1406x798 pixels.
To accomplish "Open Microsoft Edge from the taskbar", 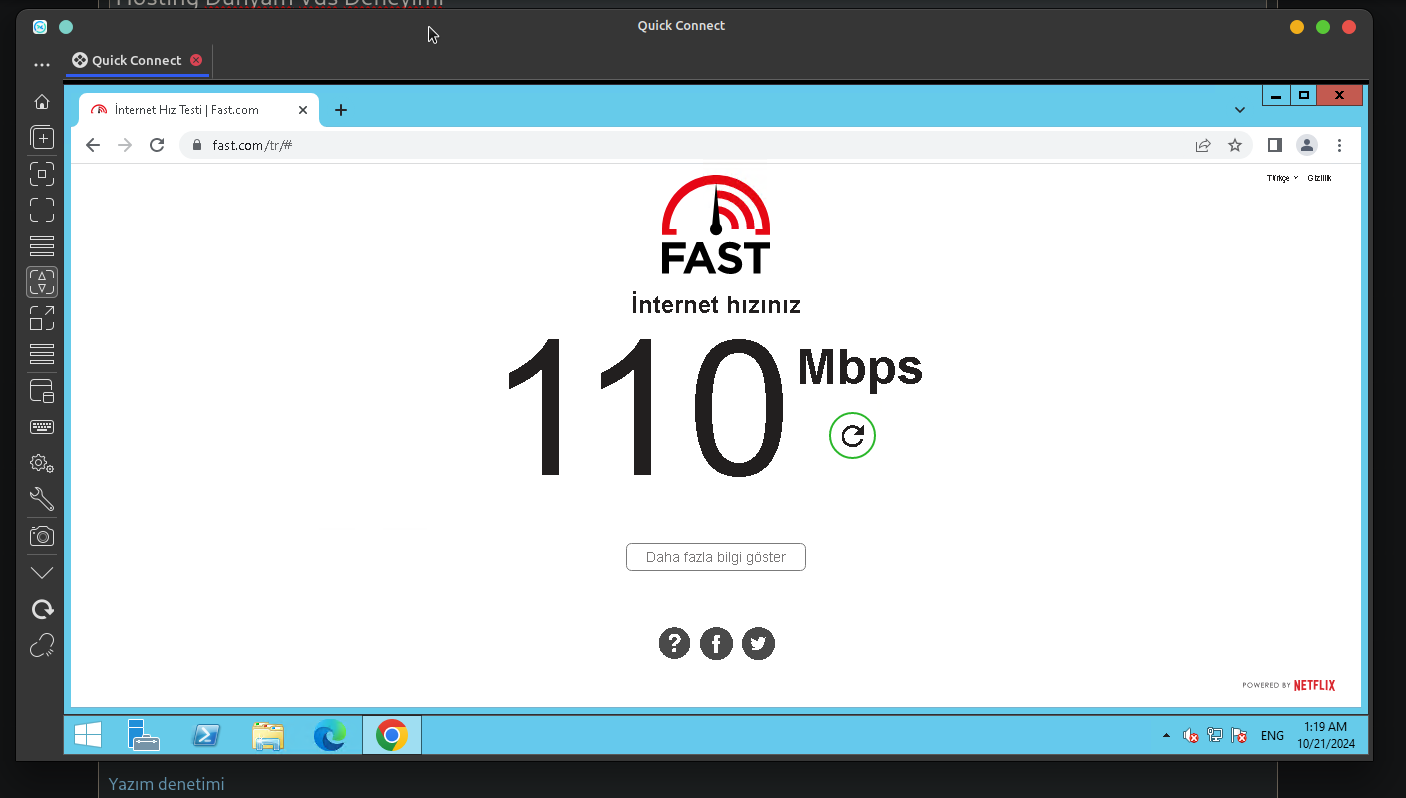I will [x=330, y=735].
